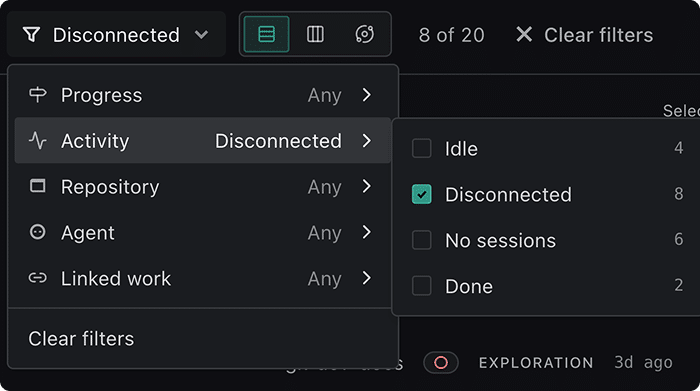Expand the Repository submenu arrow
Viewport: 700px width, 391px height.
point(367,186)
